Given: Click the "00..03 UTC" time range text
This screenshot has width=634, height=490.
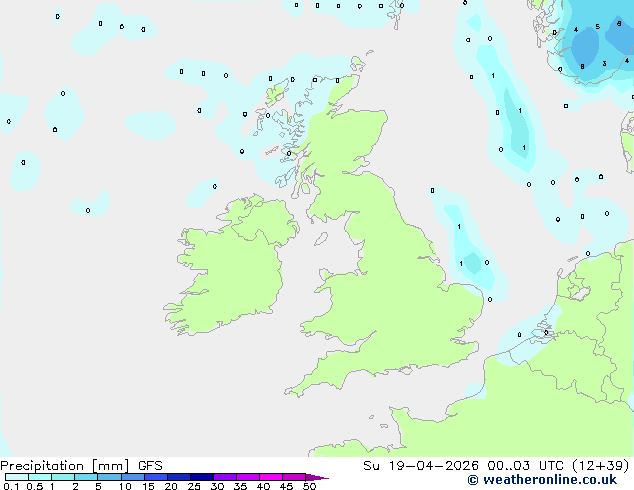Looking at the screenshot, I should coord(526,466).
